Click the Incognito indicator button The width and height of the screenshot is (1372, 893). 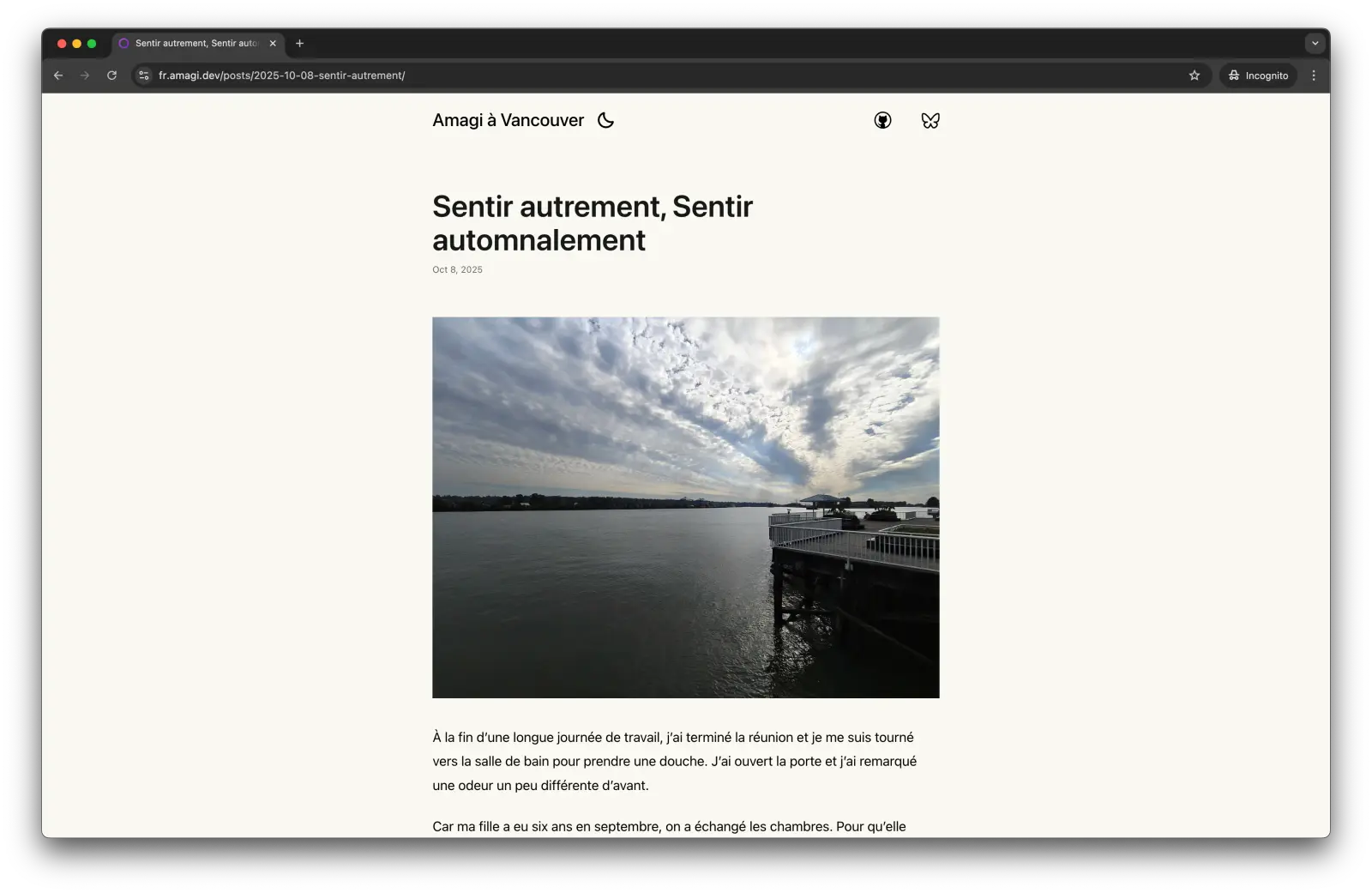[1258, 75]
